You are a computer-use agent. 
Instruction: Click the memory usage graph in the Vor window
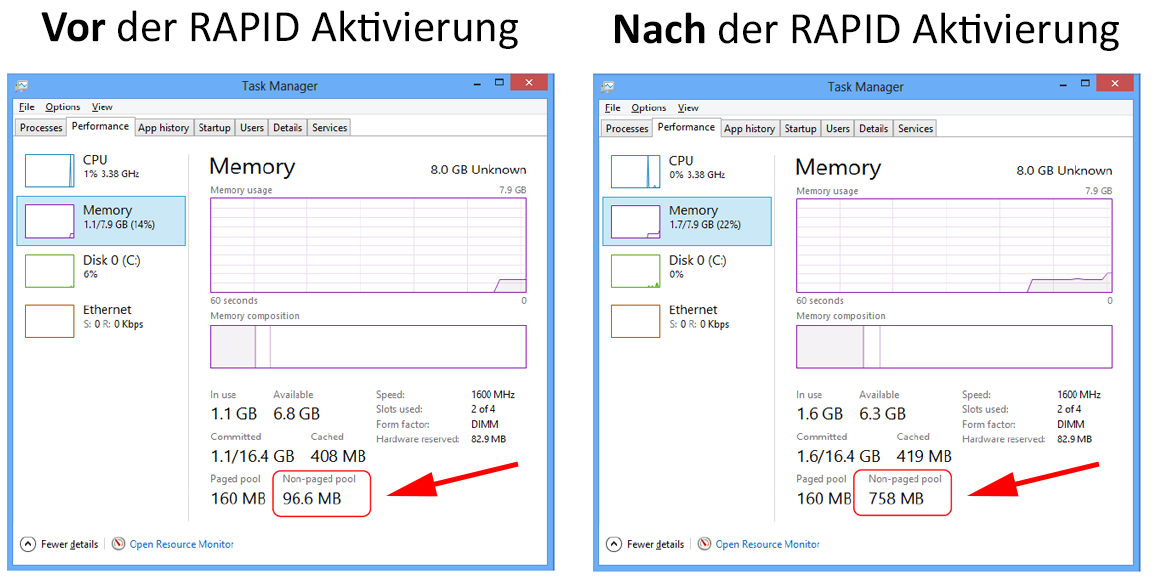coord(368,245)
